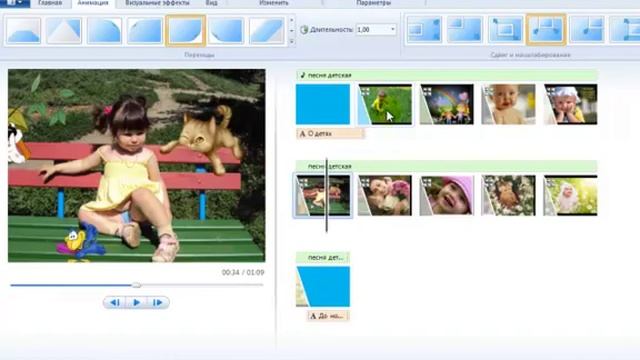
Task: Switch to the Вид tab
Action: (211, 3)
